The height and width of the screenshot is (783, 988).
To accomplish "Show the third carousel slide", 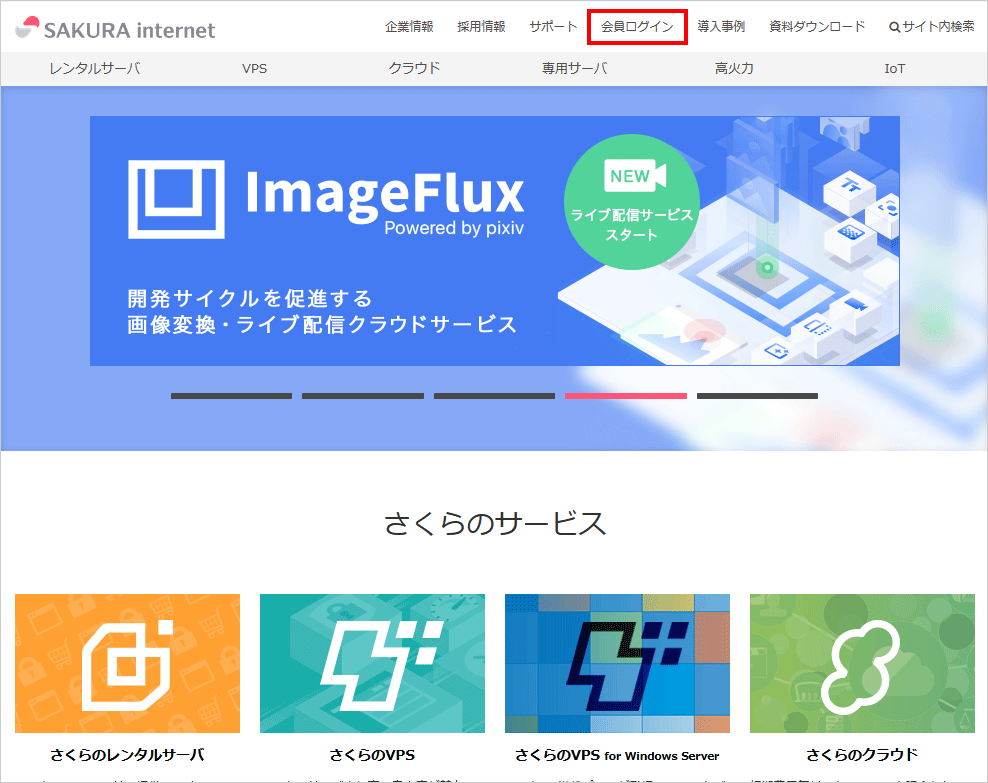I will tap(495, 396).
